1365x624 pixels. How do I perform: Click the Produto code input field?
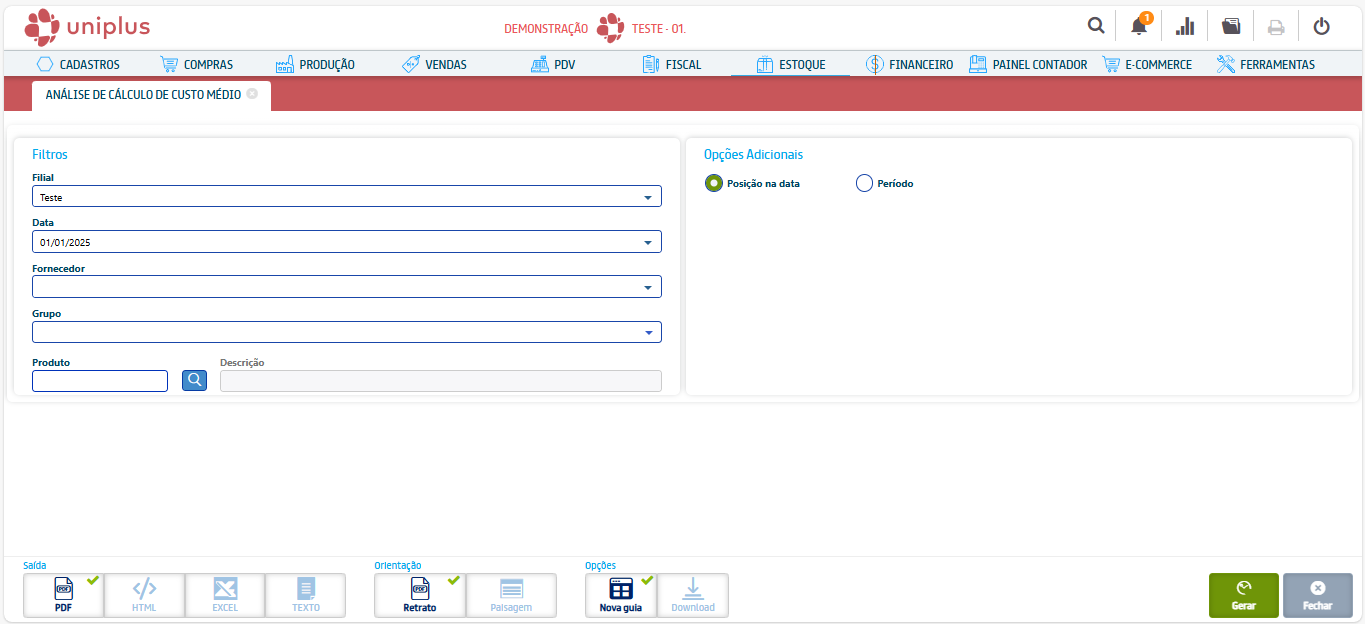point(100,381)
